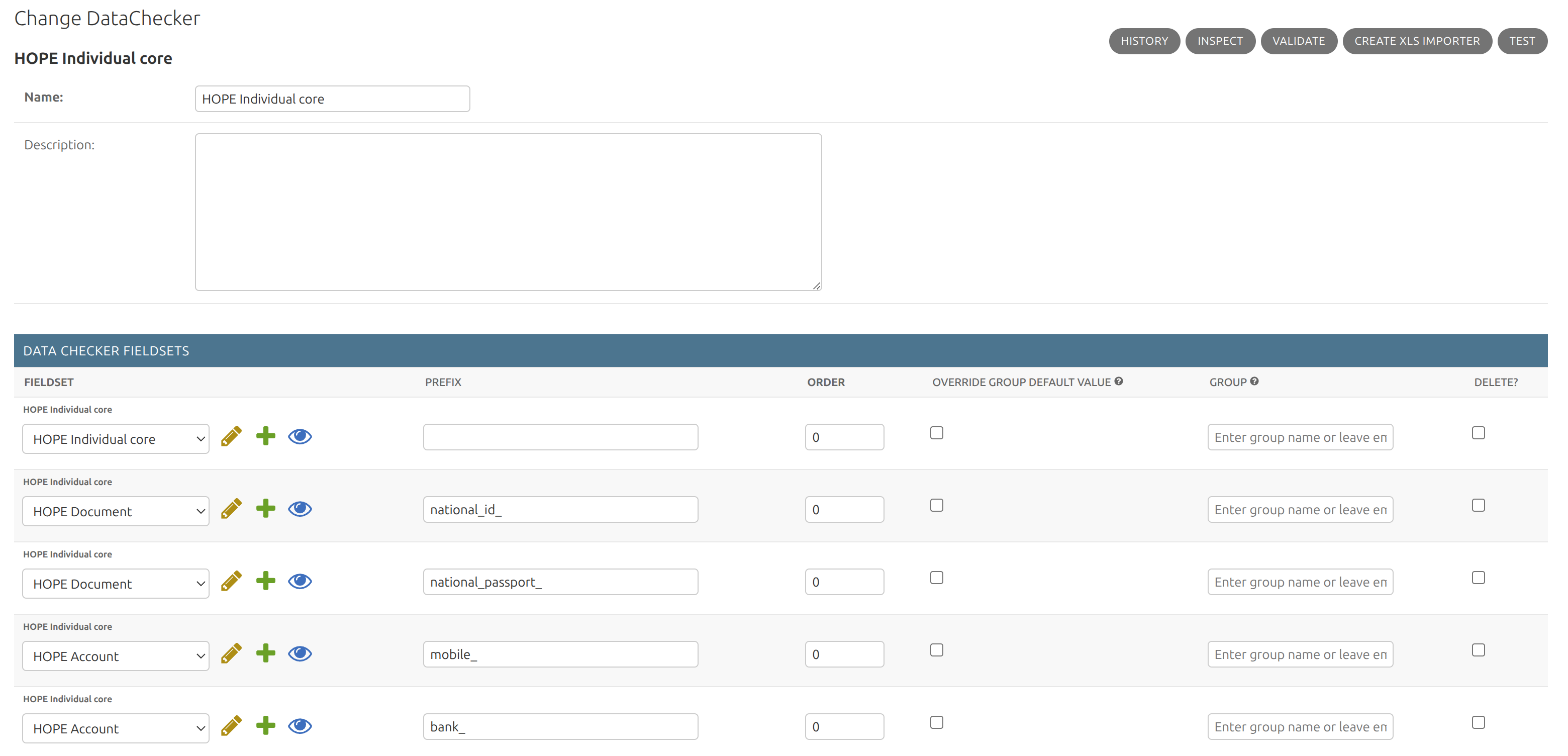Click help icon next to Override Group Default Value
Image resolution: width=1568 pixels, height=756 pixels.
click(x=1119, y=381)
